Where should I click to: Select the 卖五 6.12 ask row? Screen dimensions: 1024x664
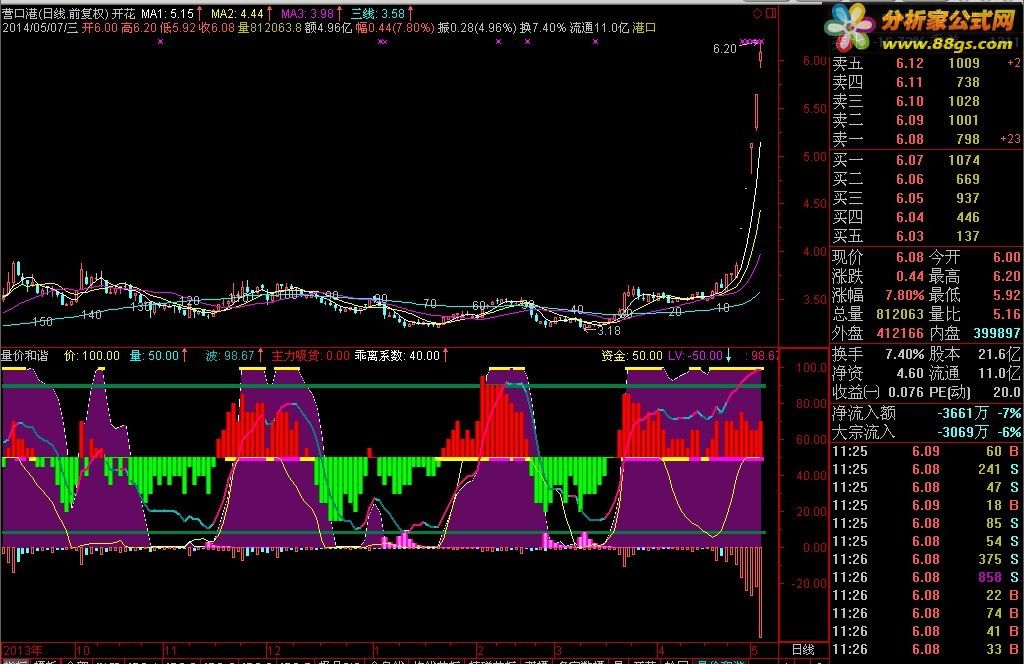[925, 63]
